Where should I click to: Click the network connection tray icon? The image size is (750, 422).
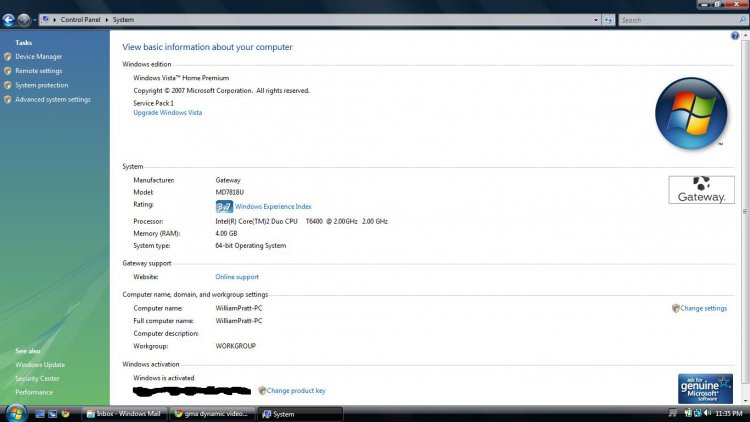[x=698, y=413]
